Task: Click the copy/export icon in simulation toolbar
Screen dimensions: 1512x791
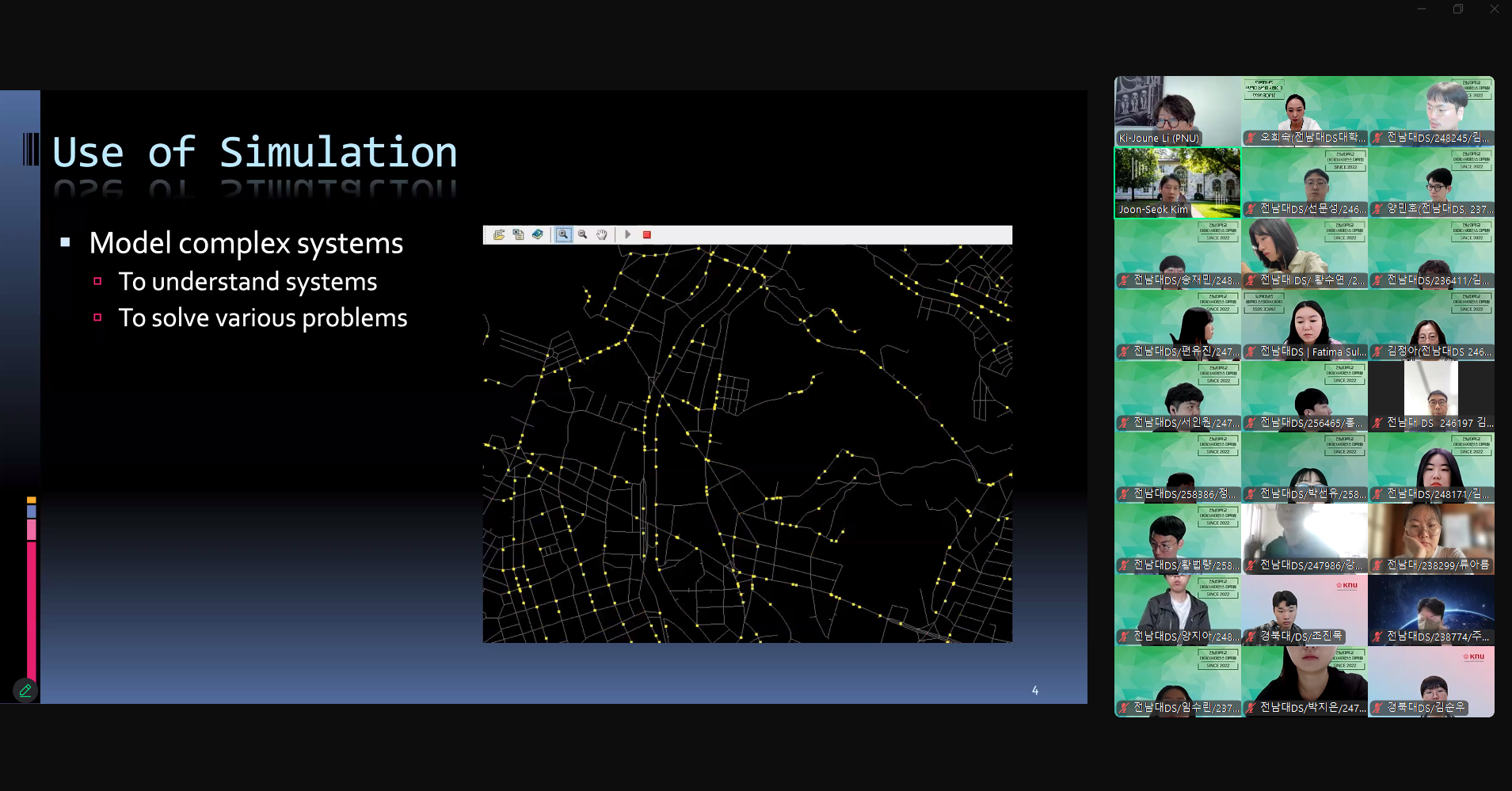Action: (x=518, y=234)
